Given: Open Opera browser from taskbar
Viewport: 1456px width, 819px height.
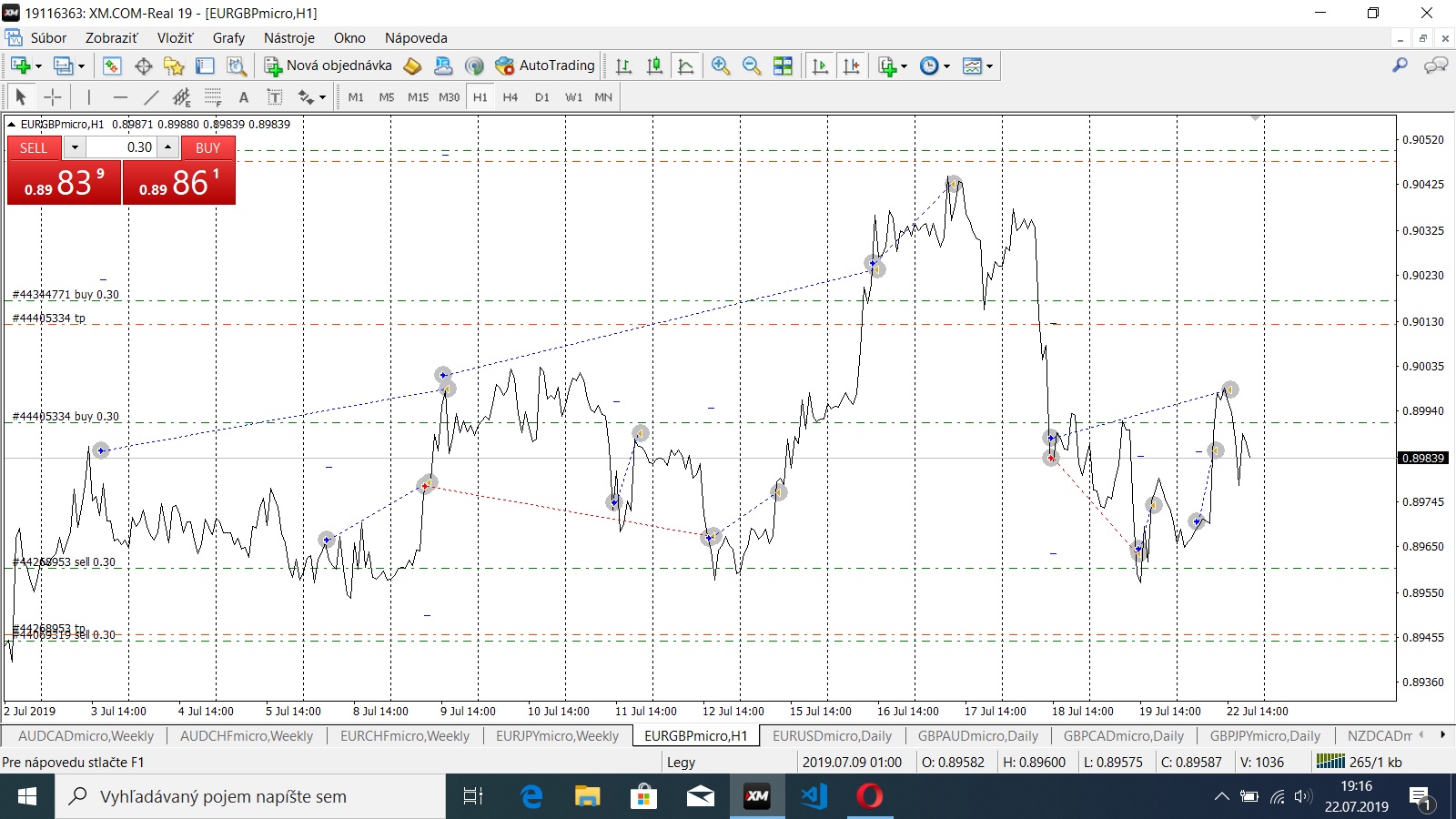Looking at the screenshot, I should pyautogui.click(x=869, y=796).
